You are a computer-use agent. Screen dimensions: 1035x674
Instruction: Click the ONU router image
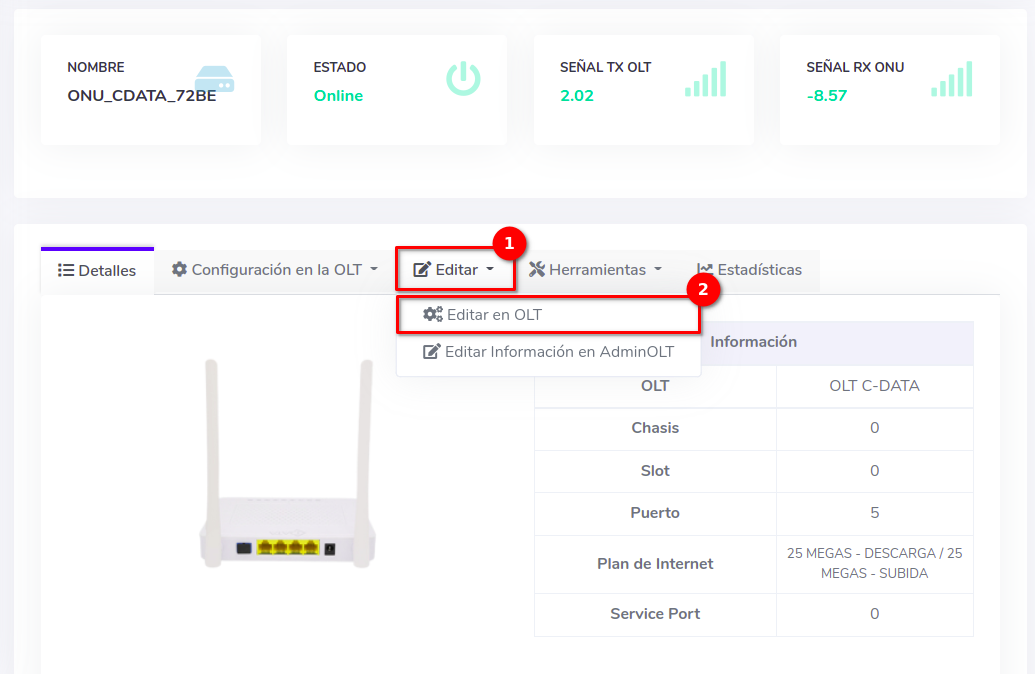(288, 465)
